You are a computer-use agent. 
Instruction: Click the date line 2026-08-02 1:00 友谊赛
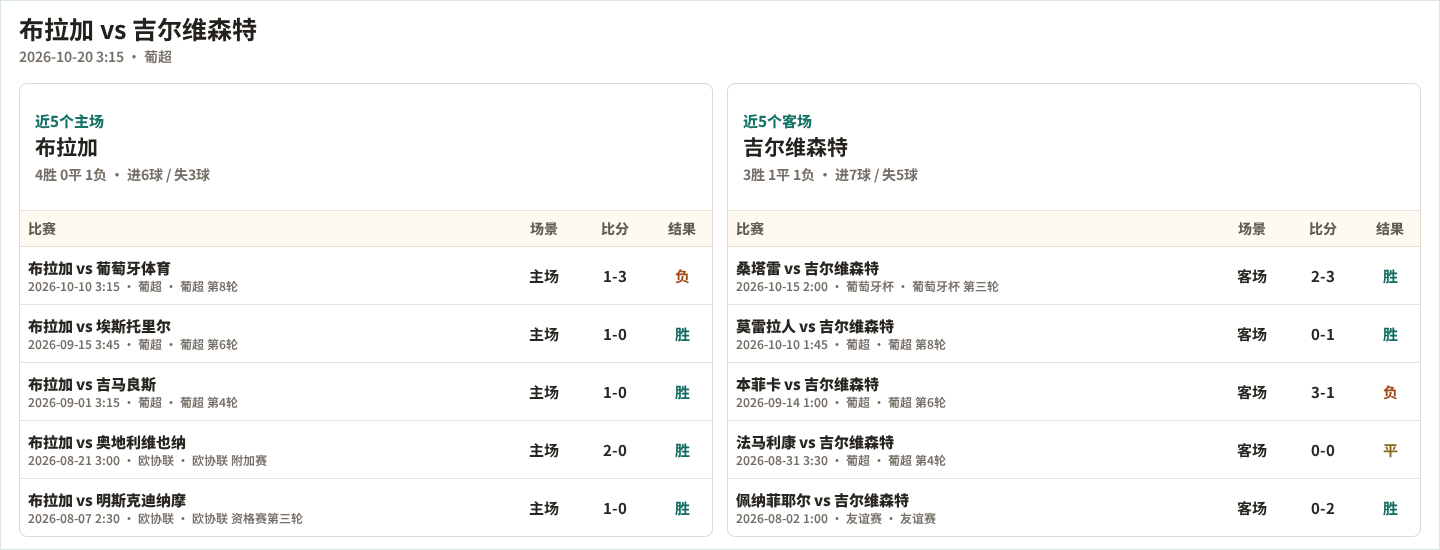click(x=836, y=519)
